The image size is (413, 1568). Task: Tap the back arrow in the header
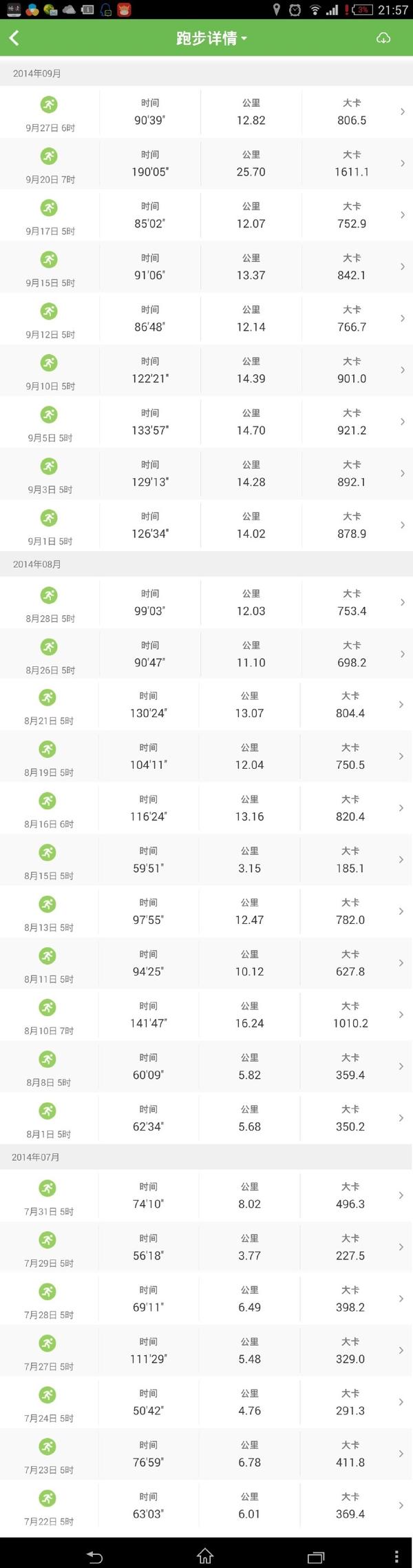point(14,39)
